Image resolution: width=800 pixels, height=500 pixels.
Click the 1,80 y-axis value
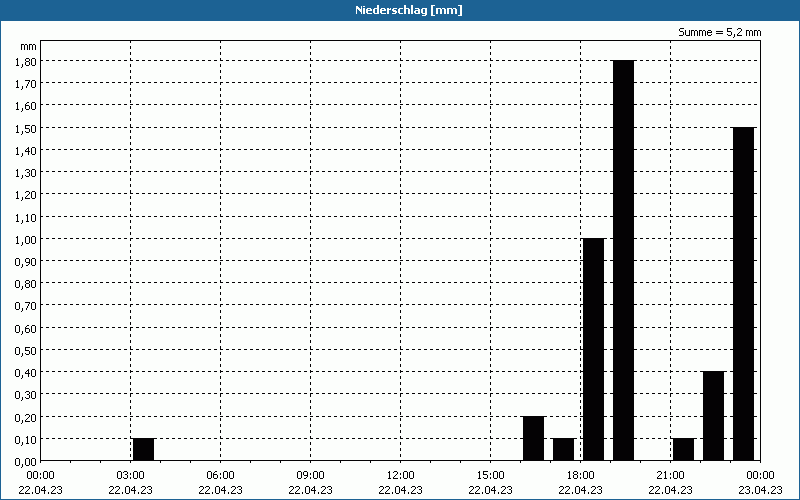point(26,61)
